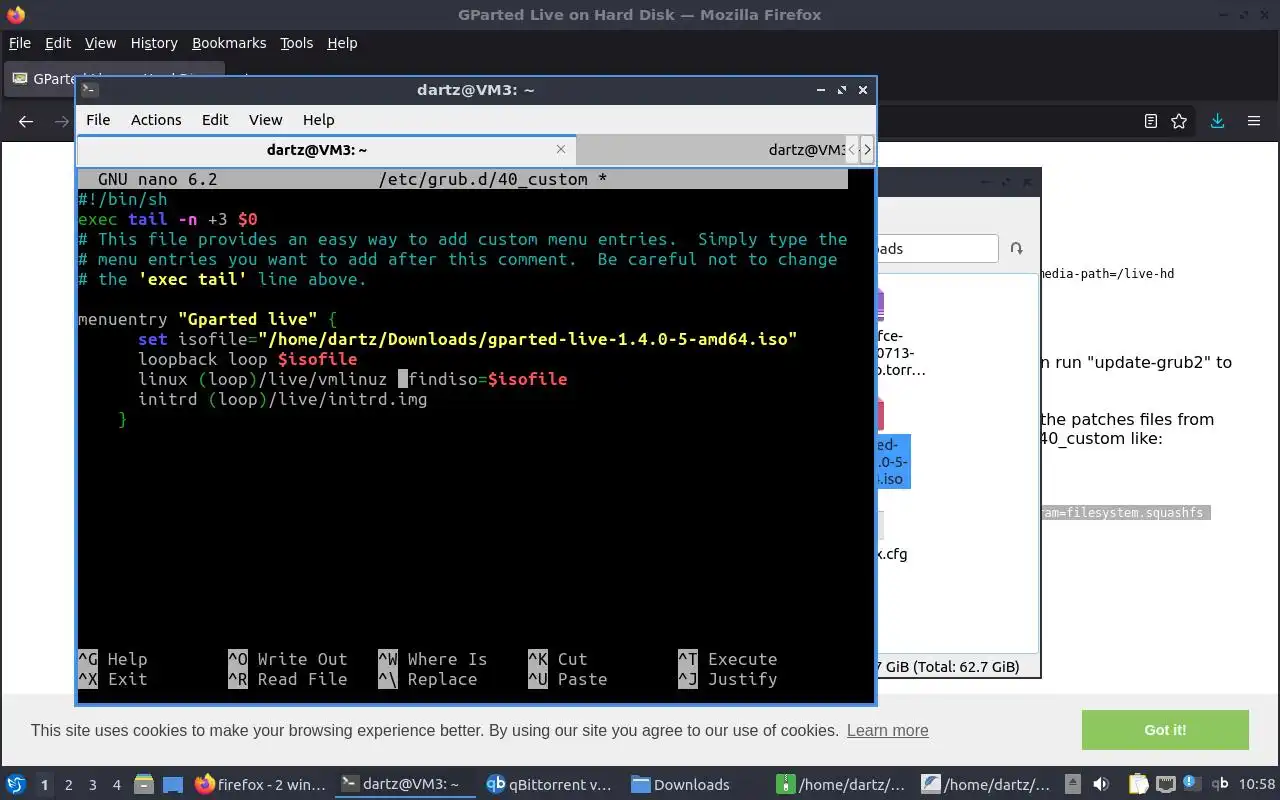Follow the Learn more cookie link
The height and width of the screenshot is (800, 1280).
click(887, 730)
